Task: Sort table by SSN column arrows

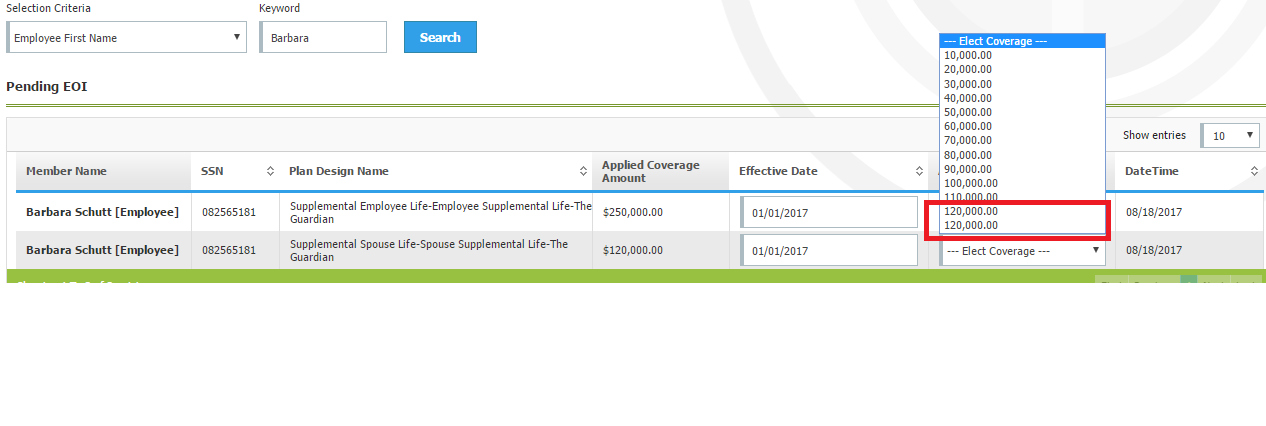Action: point(269,171)
